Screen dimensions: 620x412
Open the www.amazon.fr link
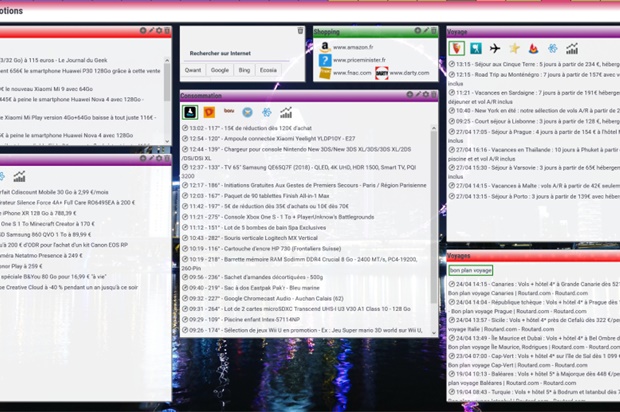(353, 47)
